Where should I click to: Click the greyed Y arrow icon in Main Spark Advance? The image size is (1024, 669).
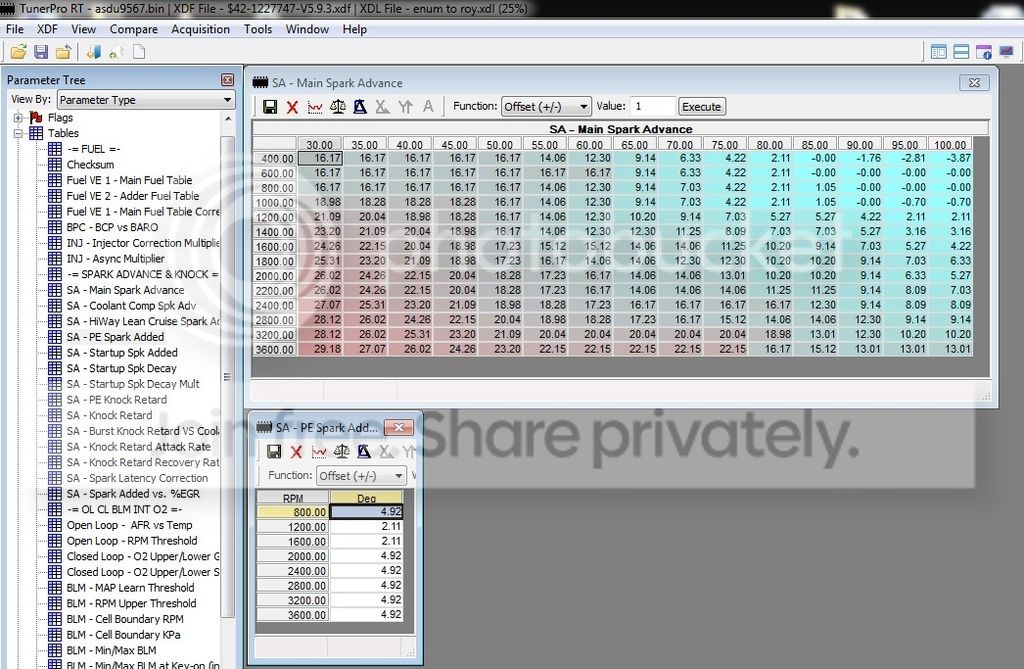[x=406, y=106]
